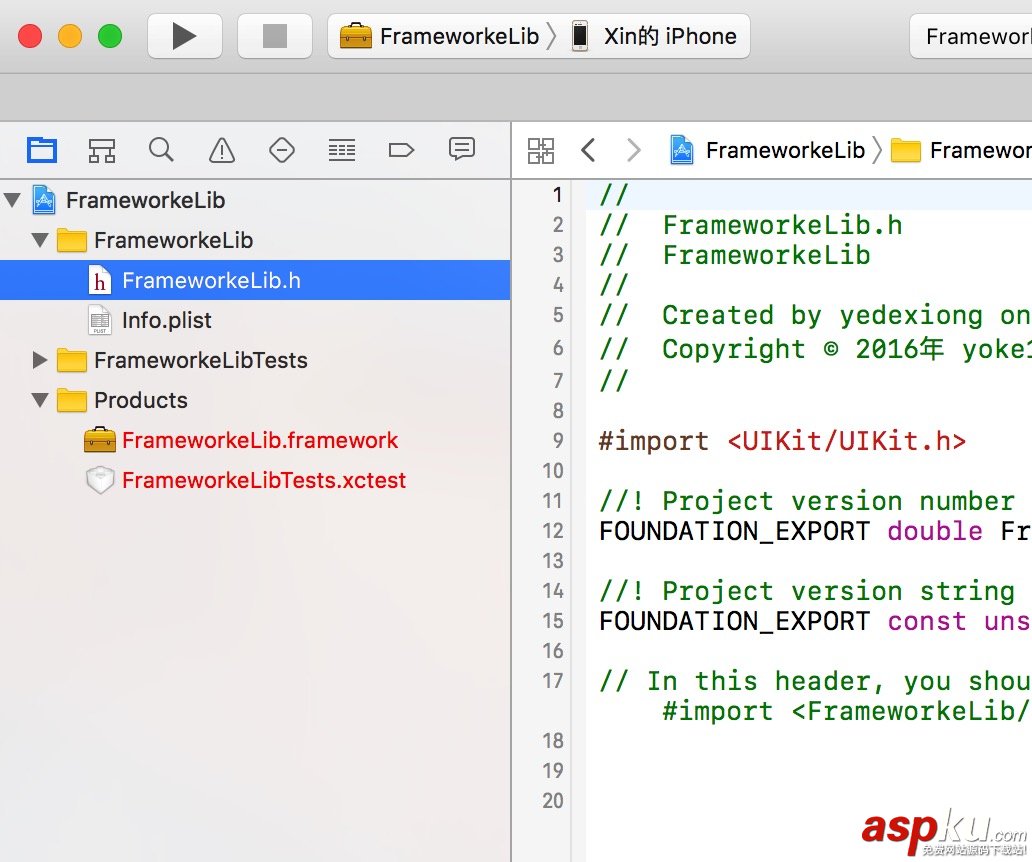The image size is (1032, 862).
Task: Click the blue project icon in the navigator
Action: click(x=44, y=200)
